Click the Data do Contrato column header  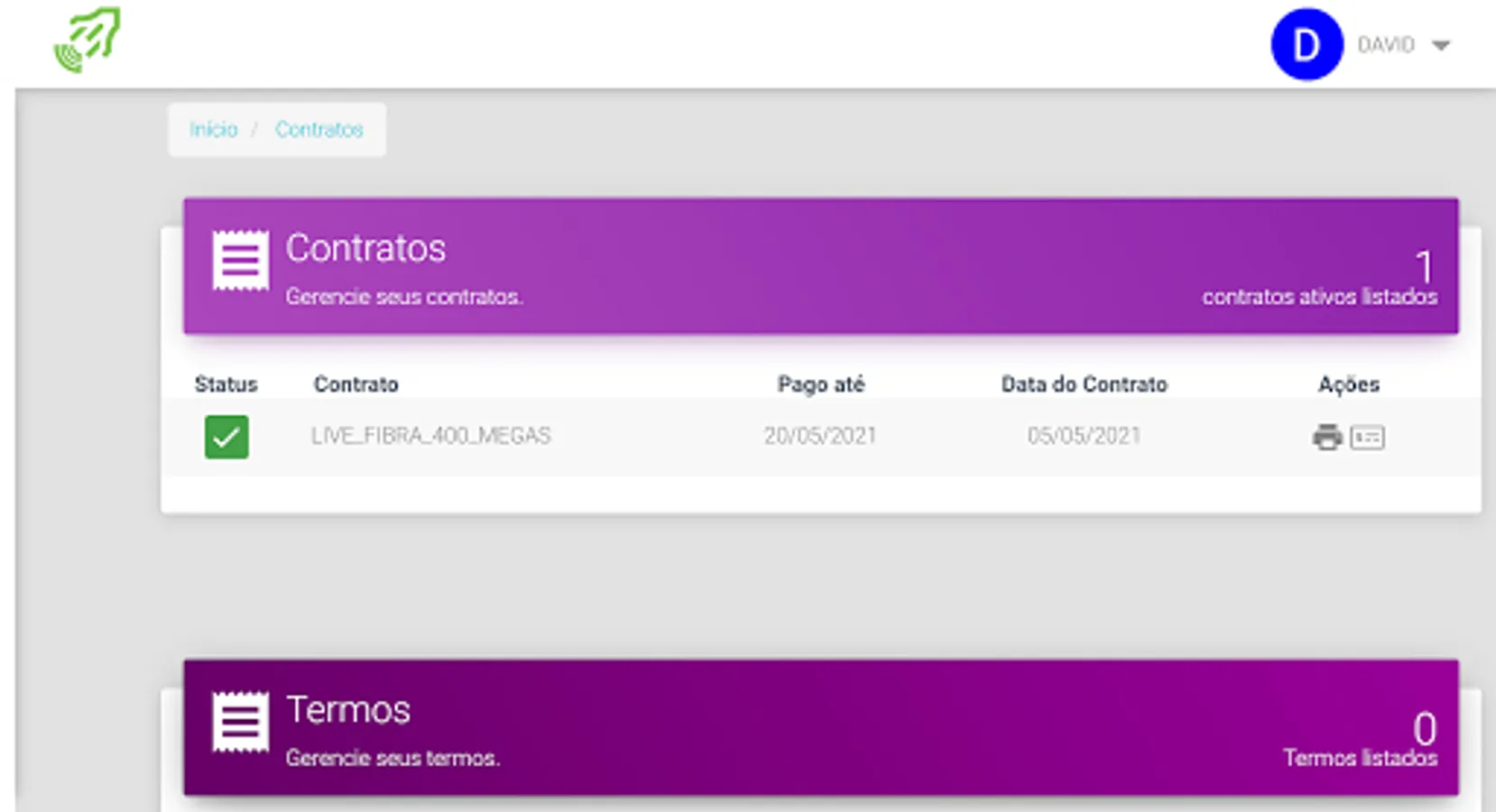[x=1084, y=383]
